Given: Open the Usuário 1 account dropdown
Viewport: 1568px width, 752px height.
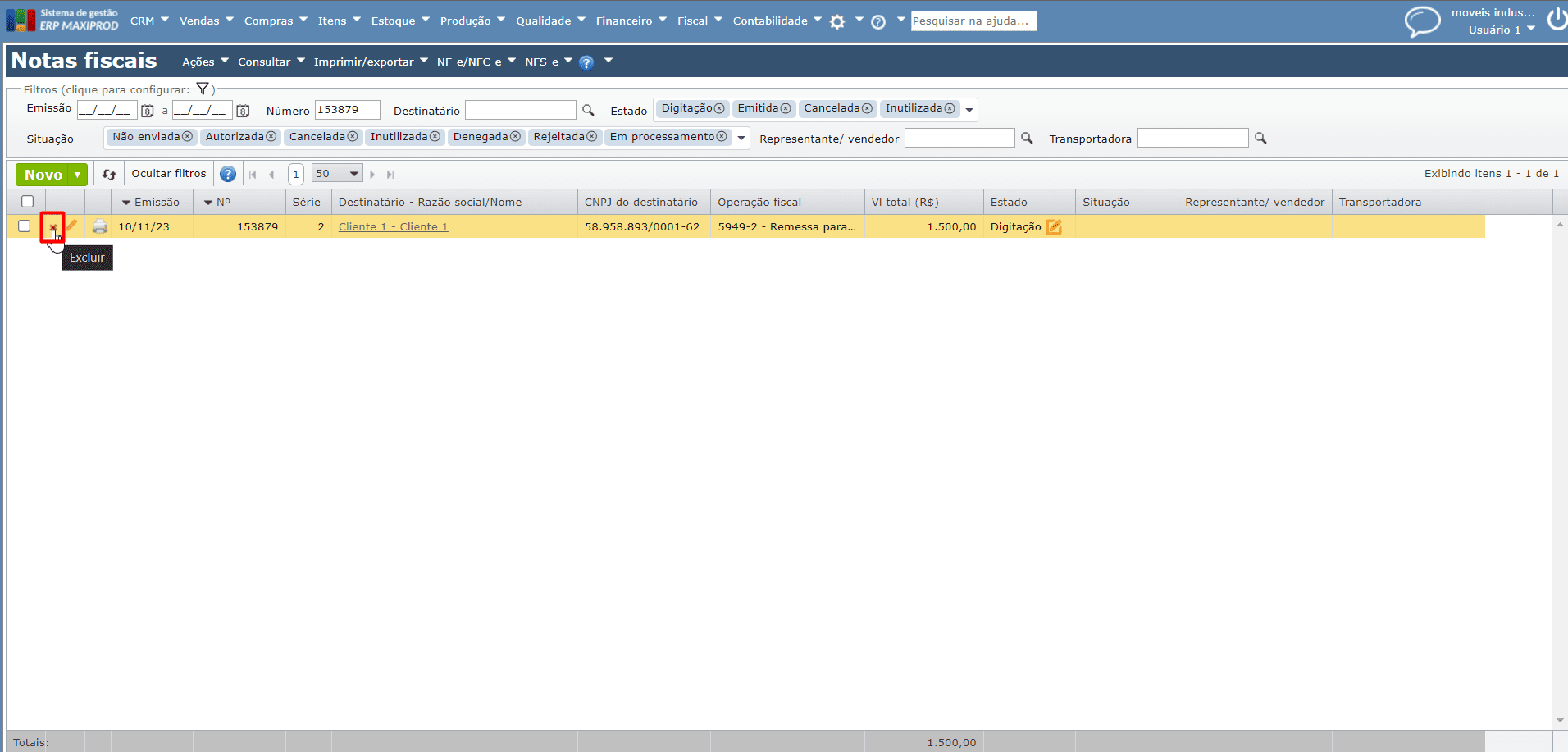Looking at the screenshot, I should (1502, 30).
